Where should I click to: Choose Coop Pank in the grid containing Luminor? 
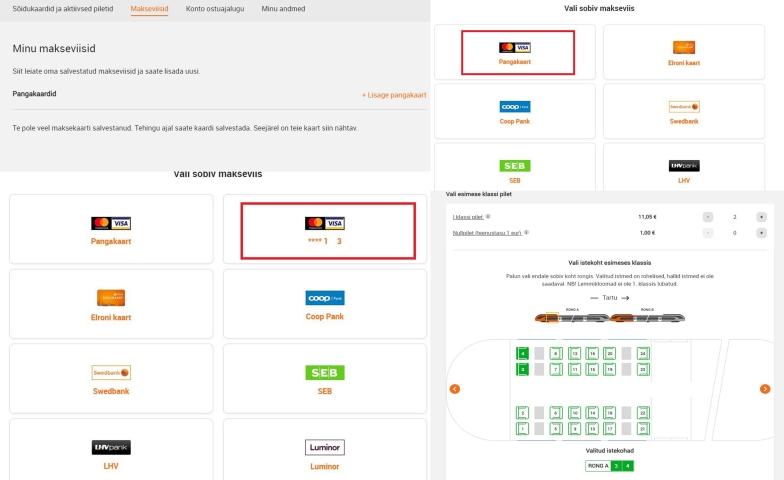tap(325, 304)
